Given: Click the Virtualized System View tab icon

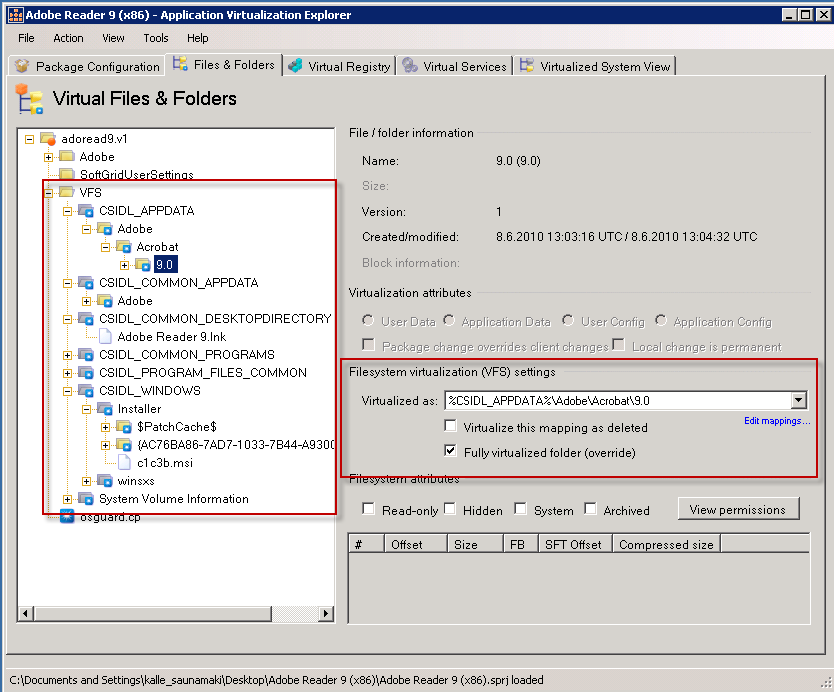Looking at the screenshot, I should click(527, 66).
